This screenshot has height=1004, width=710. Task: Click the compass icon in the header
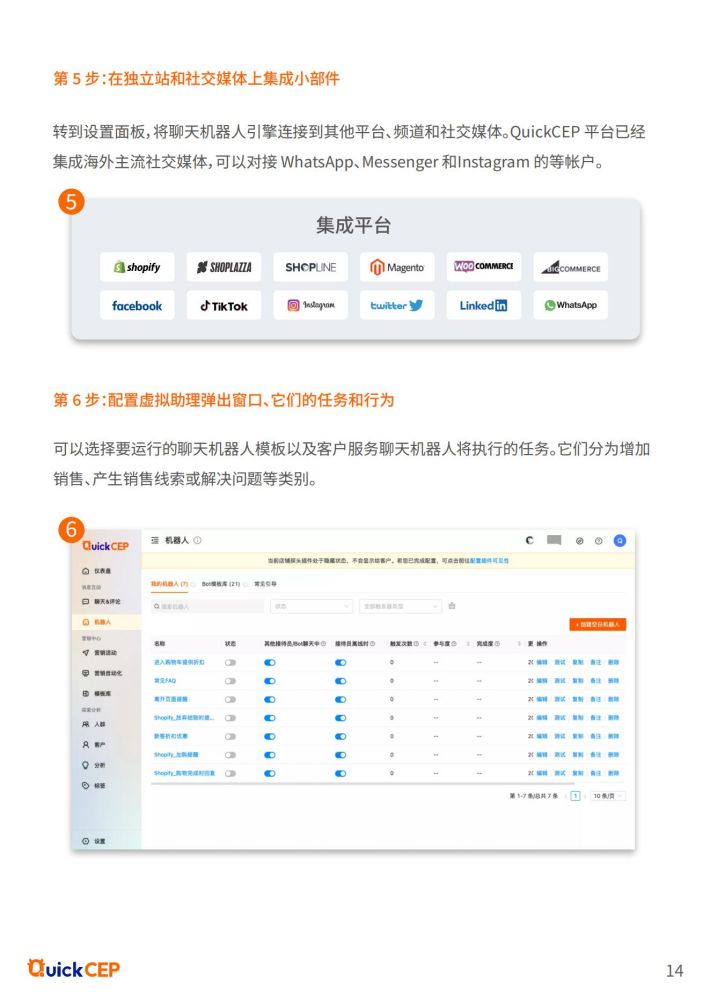[x=579, y=541]
